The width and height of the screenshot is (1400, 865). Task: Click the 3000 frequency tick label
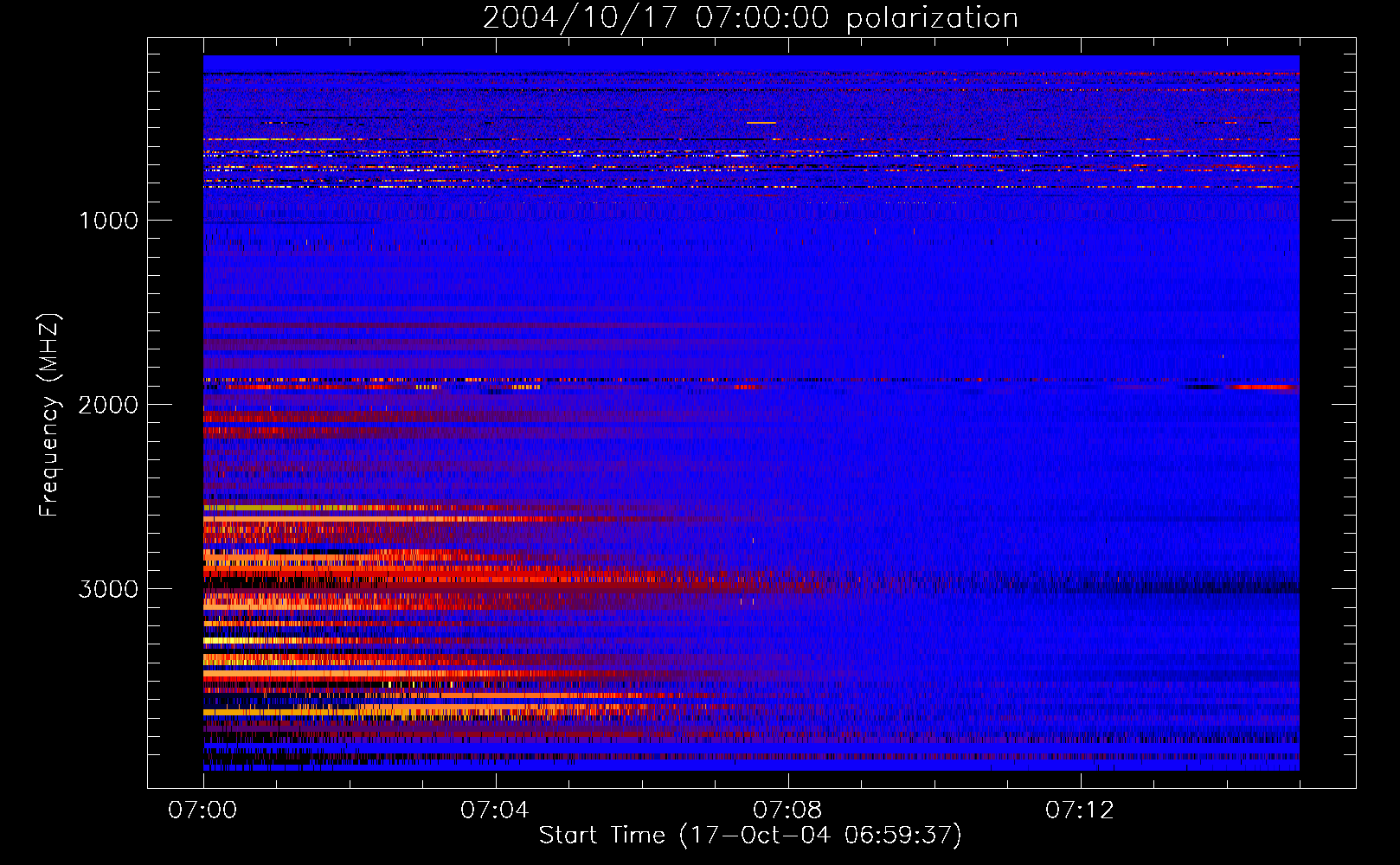pos(108,589)
